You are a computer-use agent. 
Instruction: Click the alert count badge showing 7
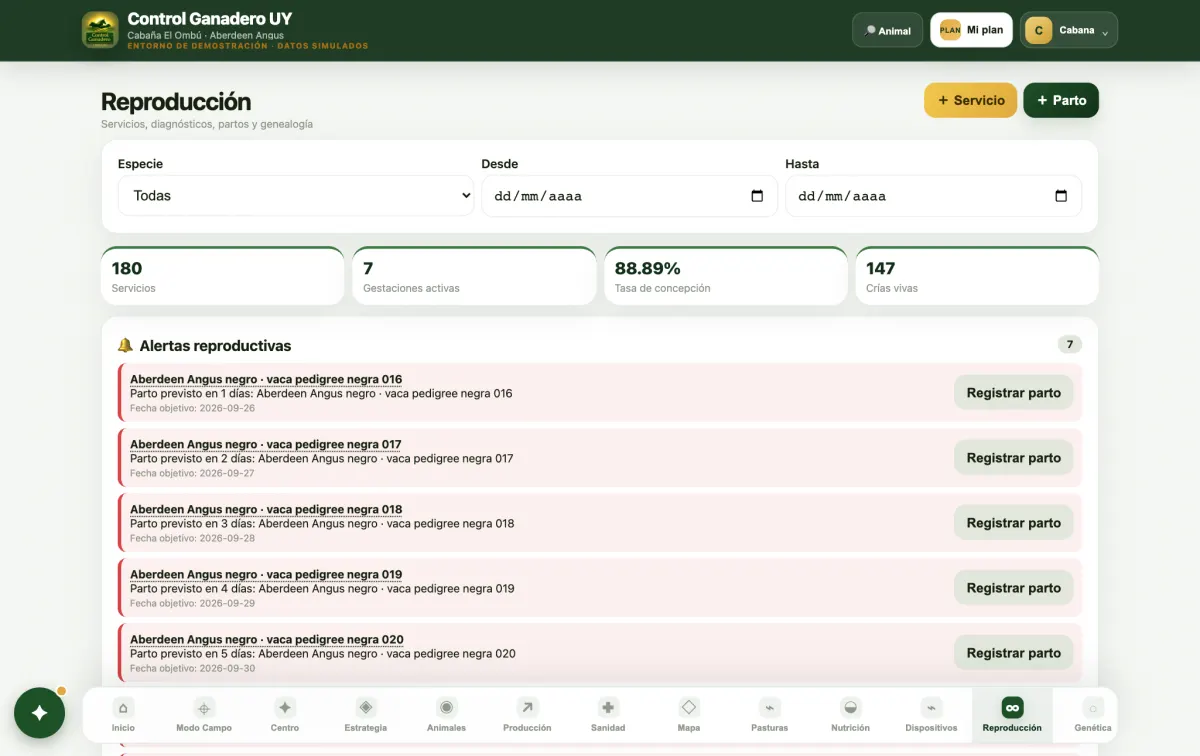[1069, 345]
